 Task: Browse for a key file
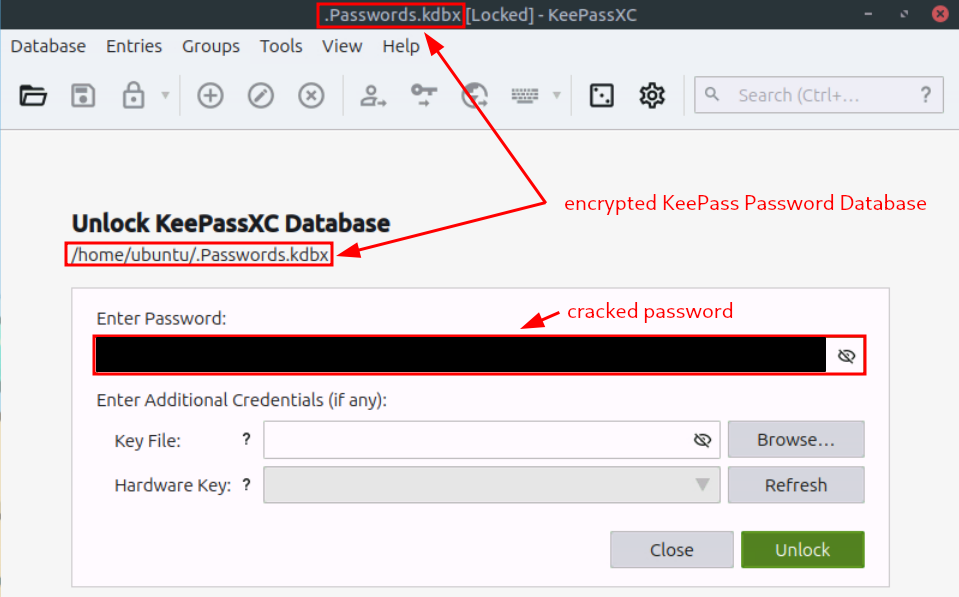click(795, 439)
